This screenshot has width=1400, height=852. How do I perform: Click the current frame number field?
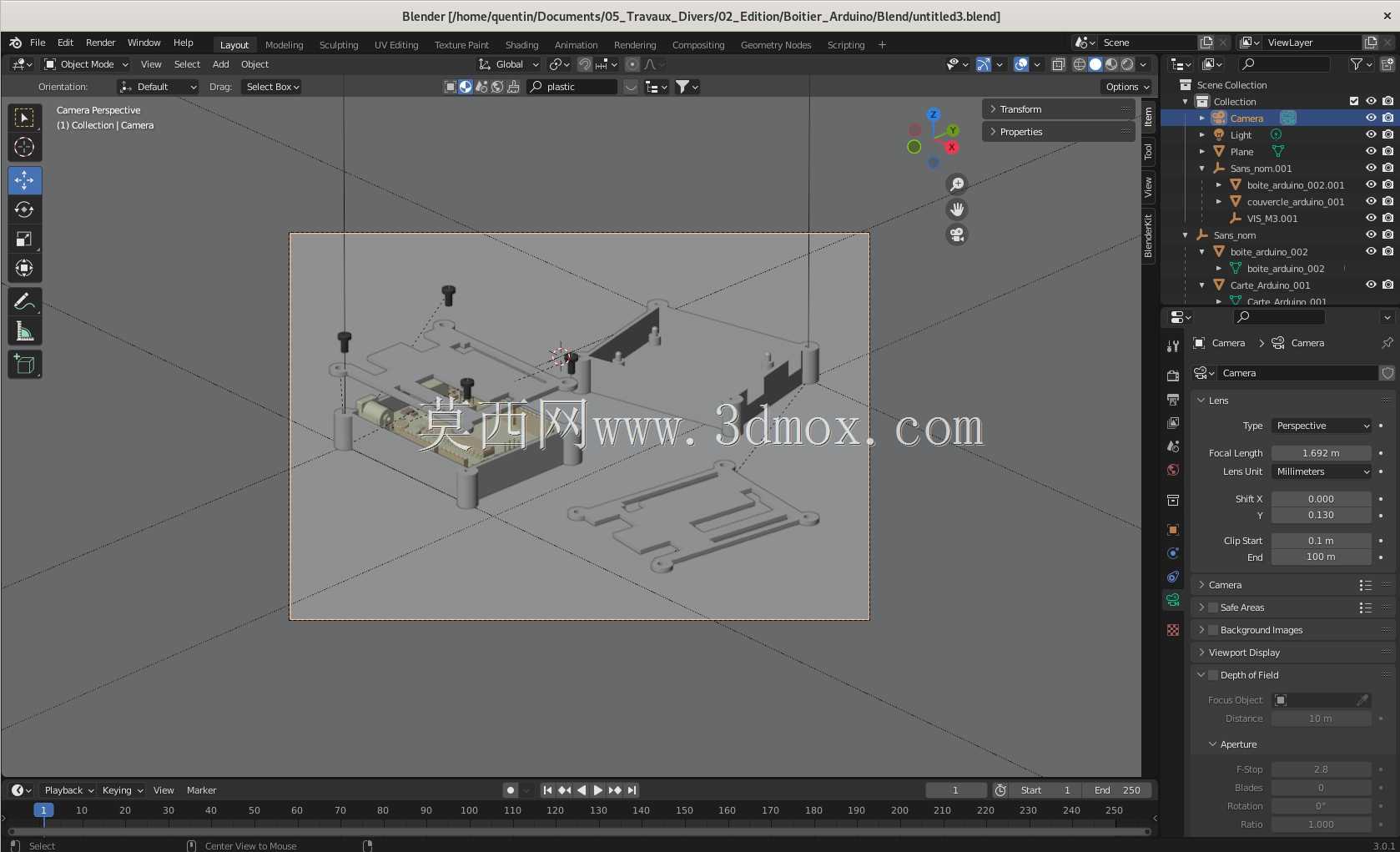coord(956,790)
